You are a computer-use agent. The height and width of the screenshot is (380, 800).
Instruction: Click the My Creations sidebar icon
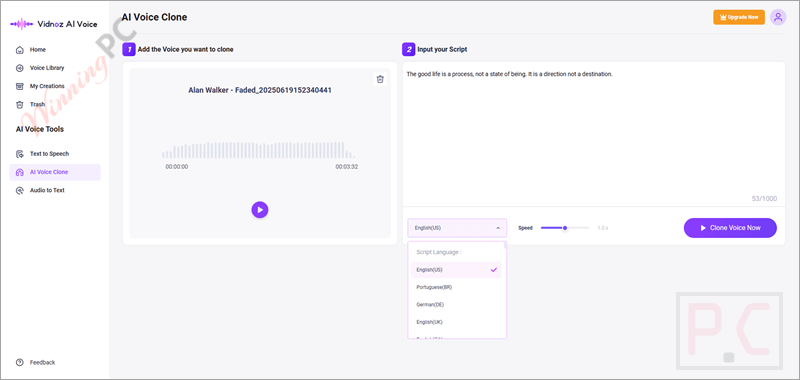pyautogui.click(x=20, y=86)
